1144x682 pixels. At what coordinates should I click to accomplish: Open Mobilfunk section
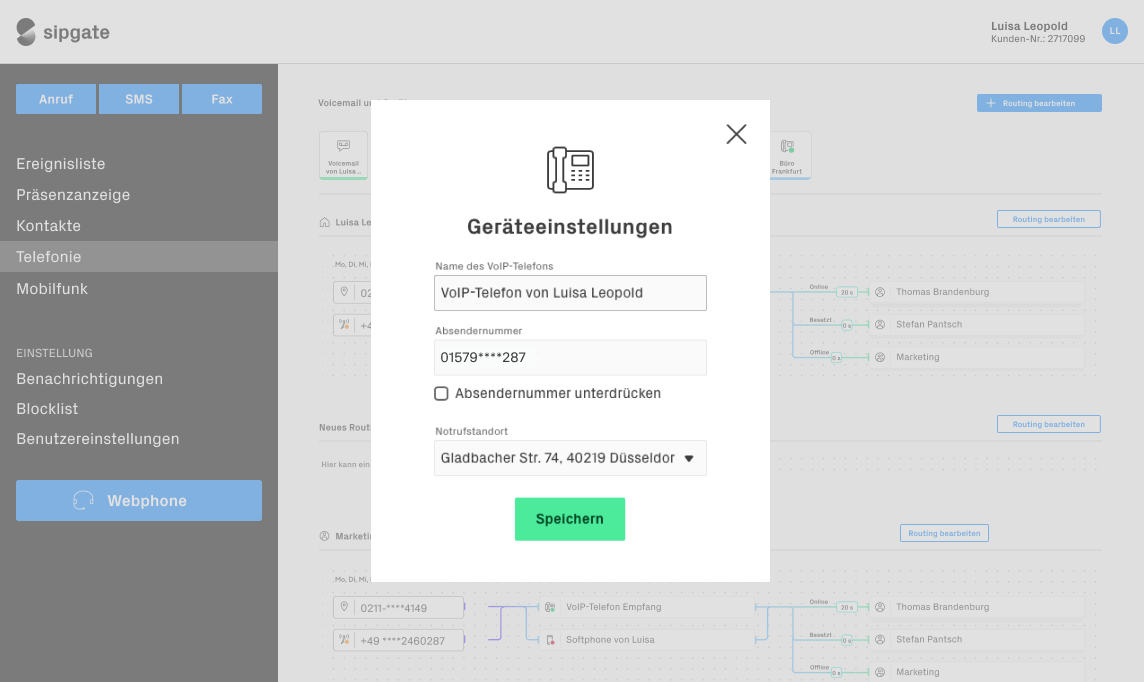(52, 289)
